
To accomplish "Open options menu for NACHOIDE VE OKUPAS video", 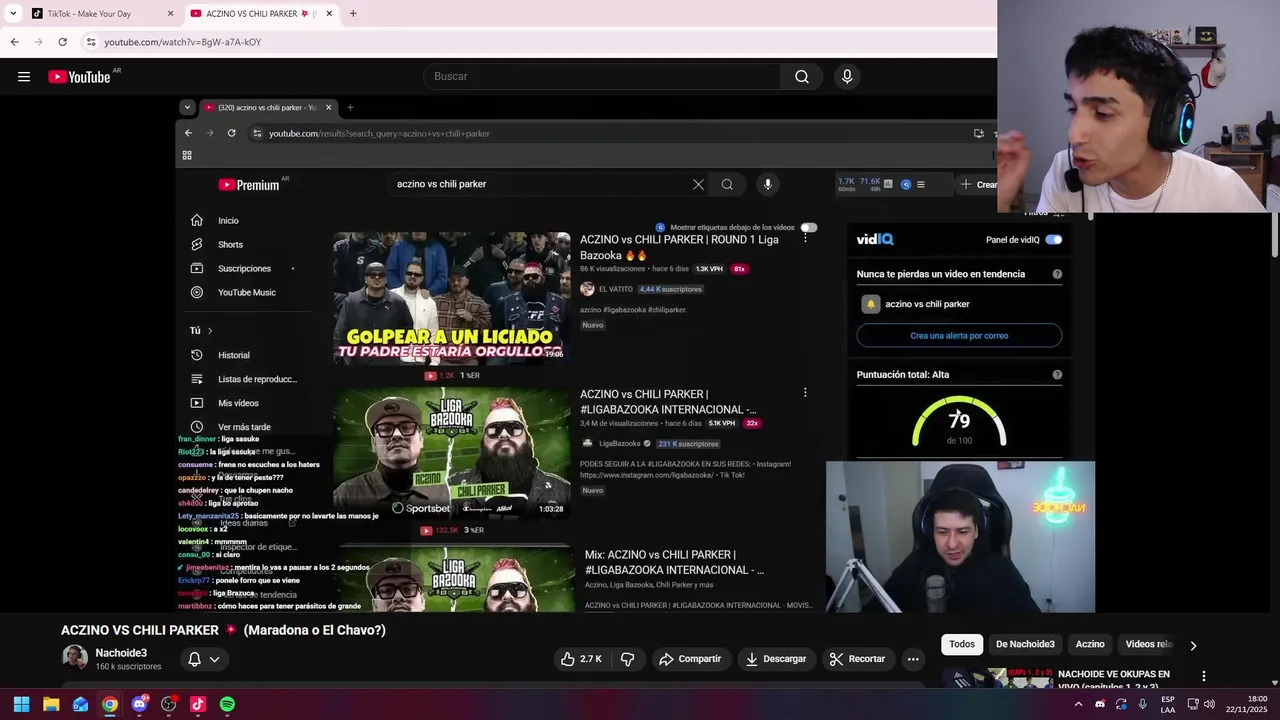I will [1204, 676].
